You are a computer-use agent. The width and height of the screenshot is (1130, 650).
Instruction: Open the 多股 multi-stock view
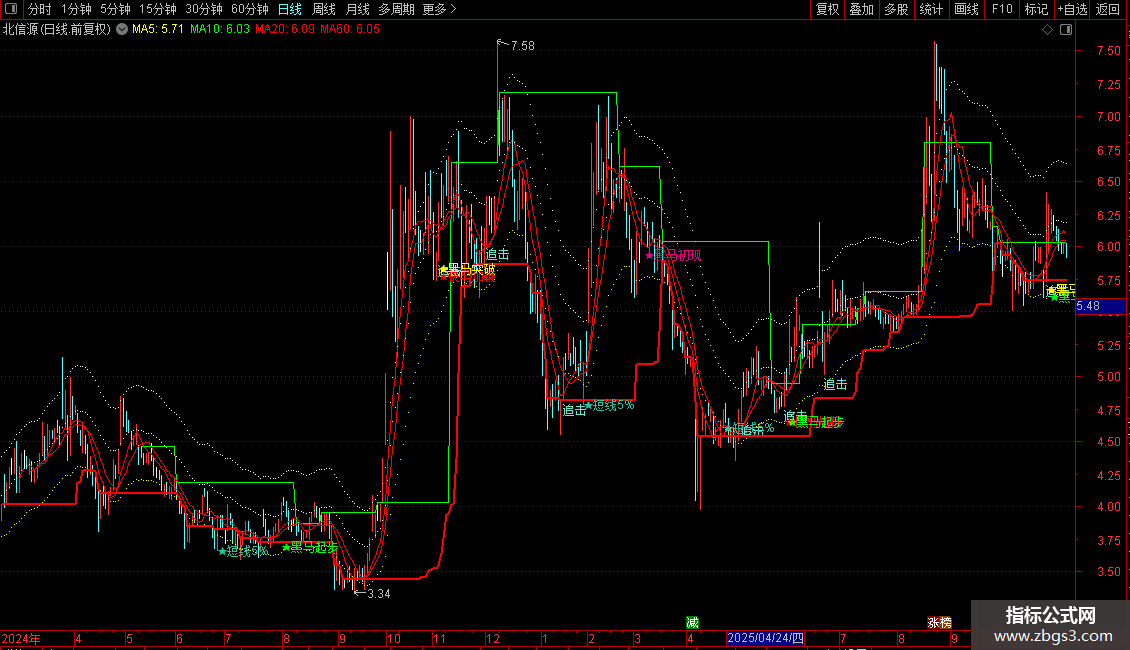pos(896,9)
